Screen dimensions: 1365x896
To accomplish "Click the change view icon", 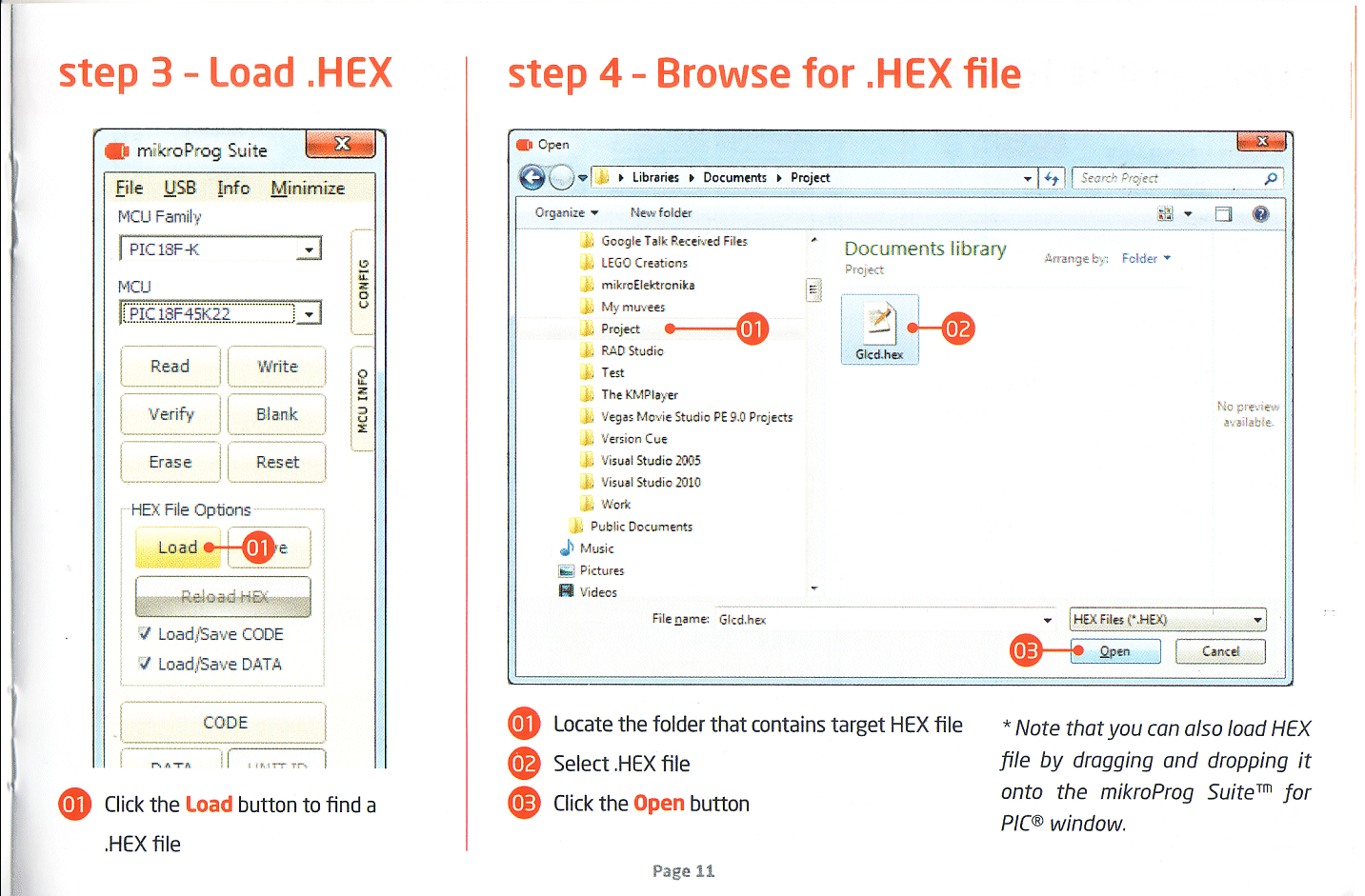I will point(1165,214).
